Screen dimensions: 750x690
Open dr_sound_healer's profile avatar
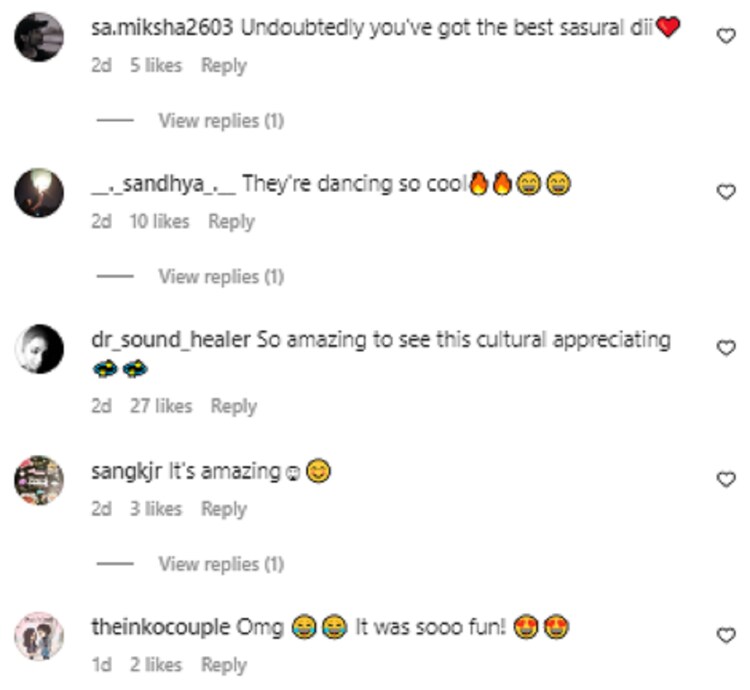tap(39, 350)
